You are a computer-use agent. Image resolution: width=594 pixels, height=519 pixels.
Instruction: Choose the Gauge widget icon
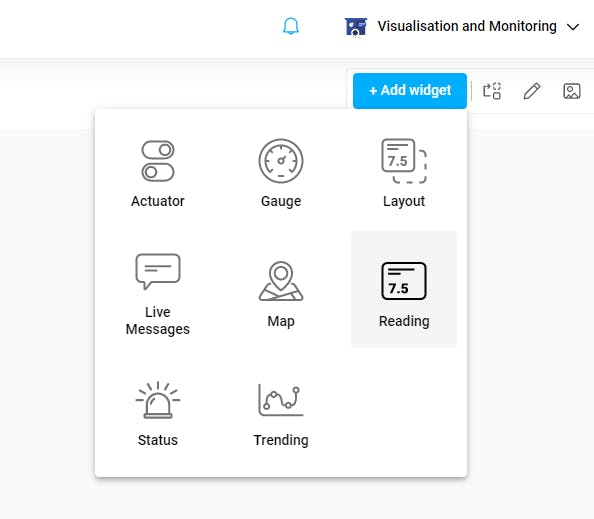281,161
